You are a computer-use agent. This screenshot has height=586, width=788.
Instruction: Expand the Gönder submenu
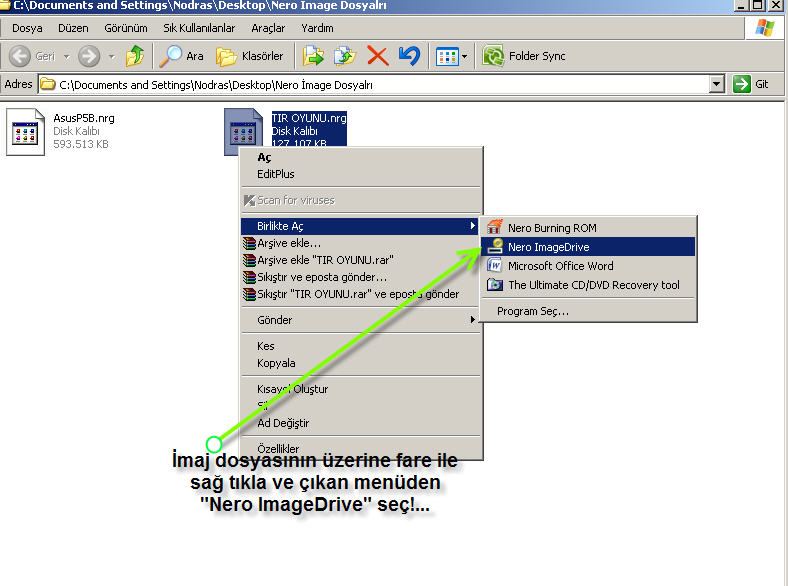[x=361, y=320]
